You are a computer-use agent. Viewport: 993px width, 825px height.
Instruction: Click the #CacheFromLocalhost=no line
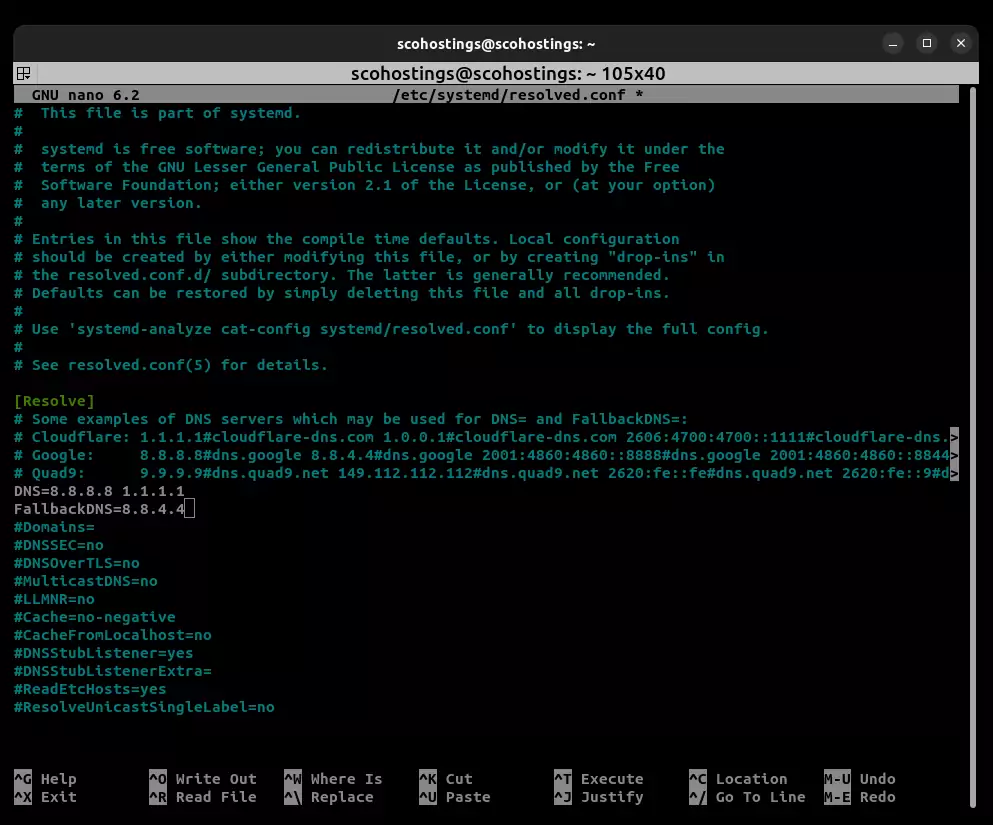(x=113, y=635)
